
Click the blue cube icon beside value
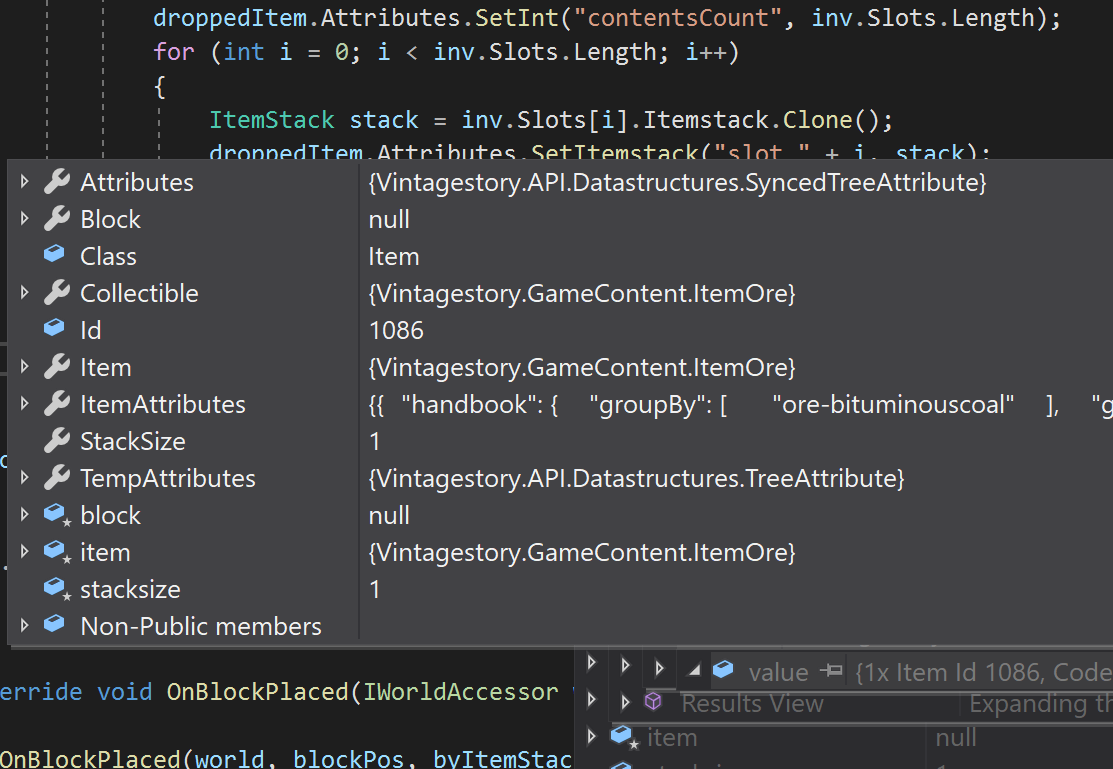pyautogui.click(x=723, y=671)
